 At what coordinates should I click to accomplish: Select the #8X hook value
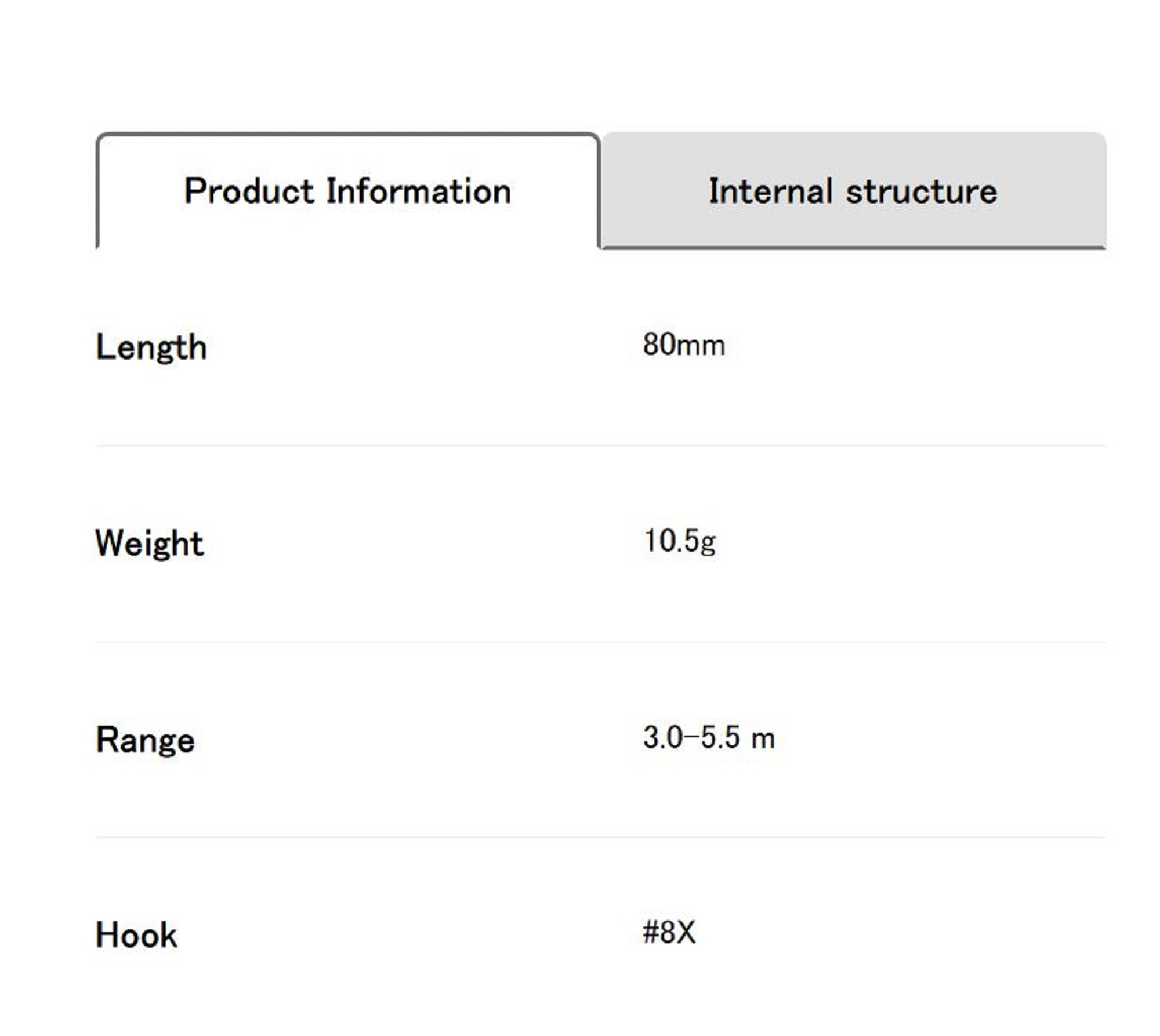coord(669,933)
